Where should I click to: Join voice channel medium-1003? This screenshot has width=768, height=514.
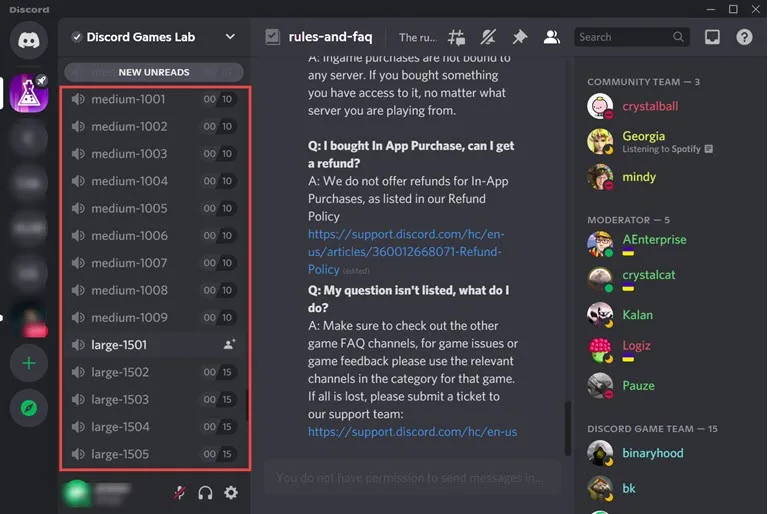click(x=154, y=154)
